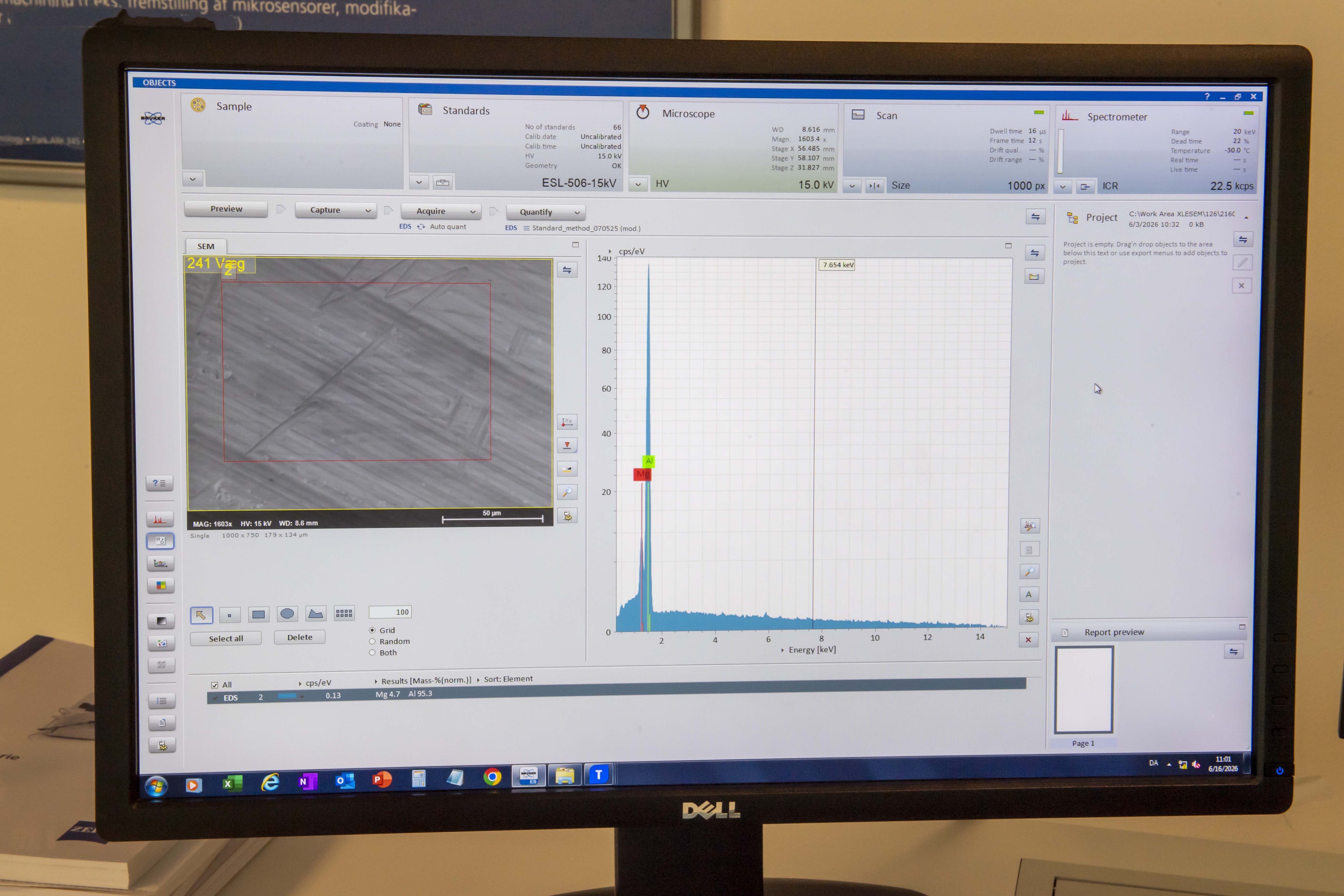This screenshot has height=896, width=1344.
Task: Open the help list icon in left sidebar
Action: (159, 483)
